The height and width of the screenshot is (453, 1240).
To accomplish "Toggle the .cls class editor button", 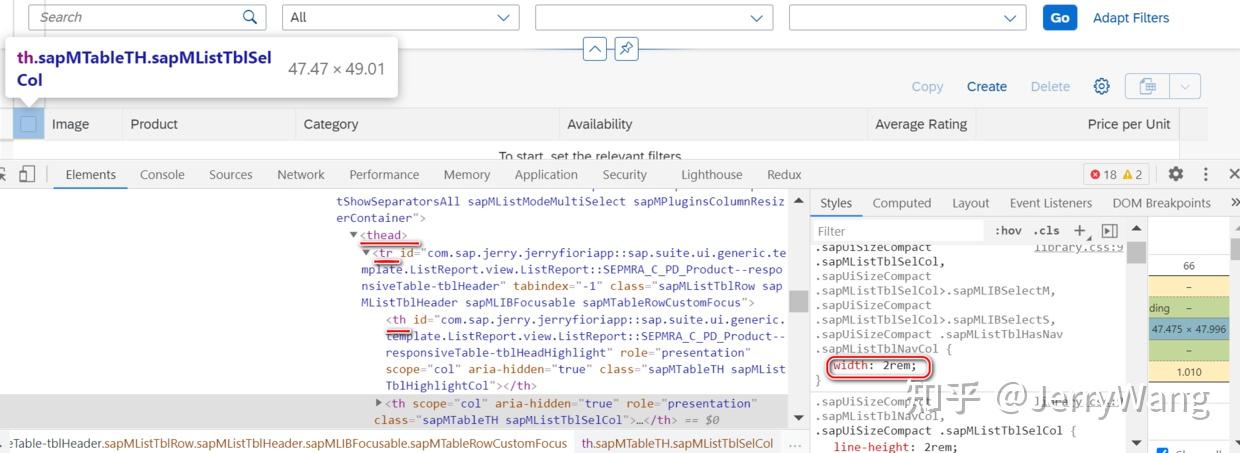I will (x=1046, y=231).
